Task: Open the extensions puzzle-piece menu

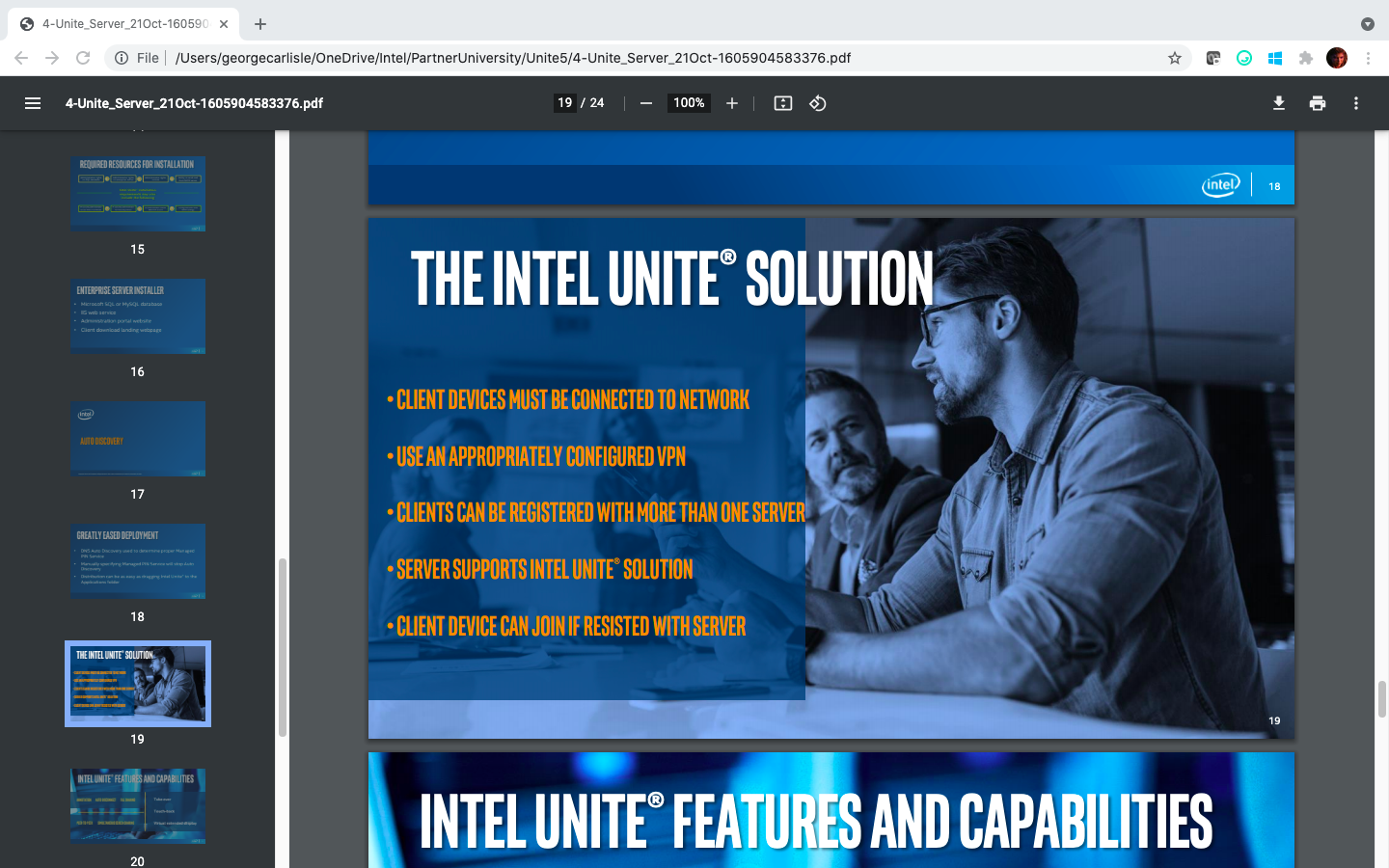Action: (1305, 58)
